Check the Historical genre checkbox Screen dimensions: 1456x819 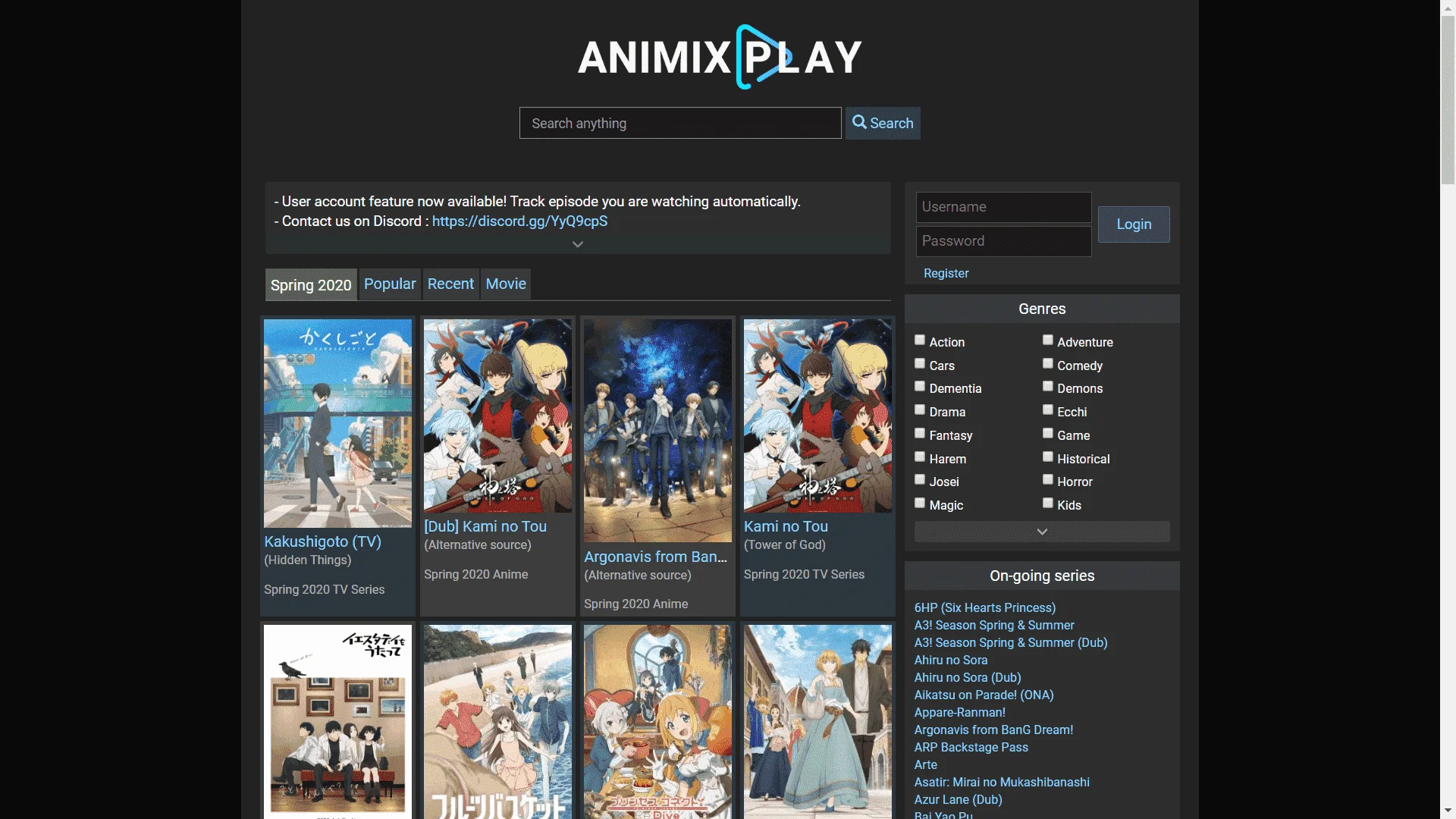(1048, 457)
